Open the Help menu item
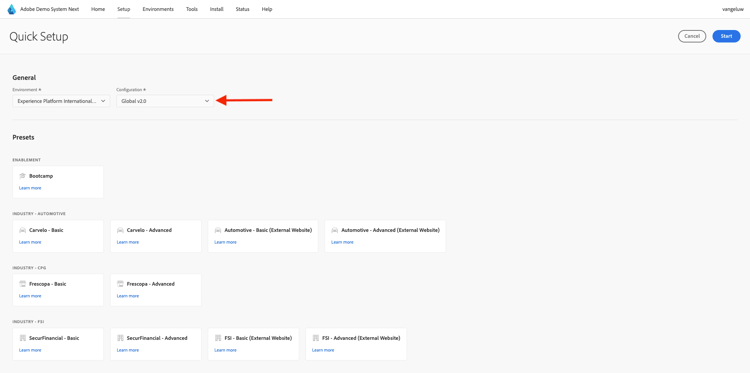 coord(267,9)
